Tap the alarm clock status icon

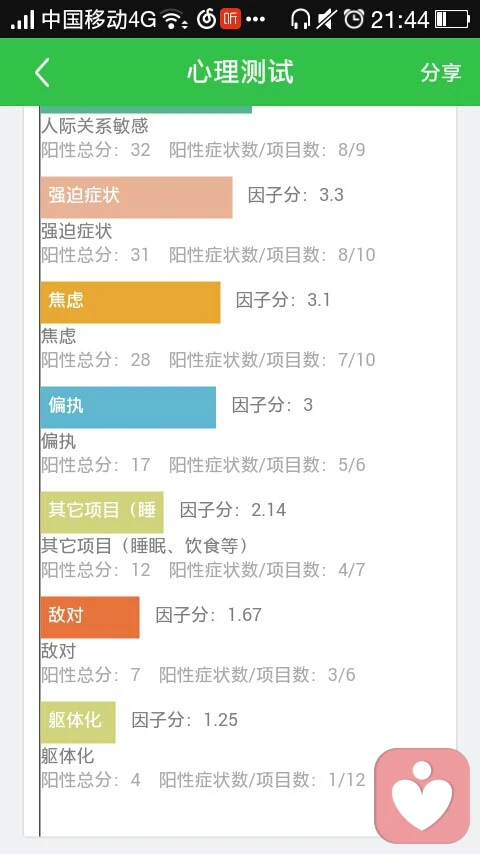[354, 20]
